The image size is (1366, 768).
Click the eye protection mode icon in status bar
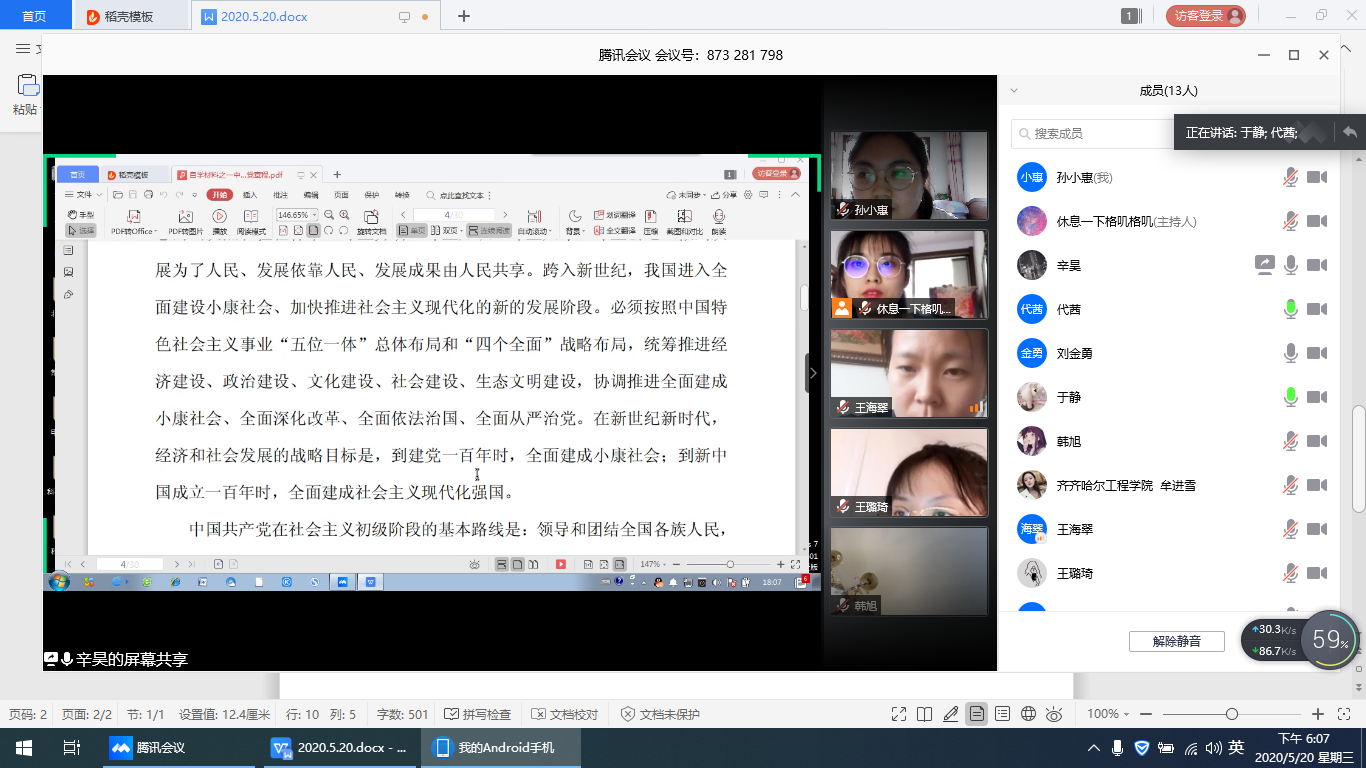[x=1054, y=714]
